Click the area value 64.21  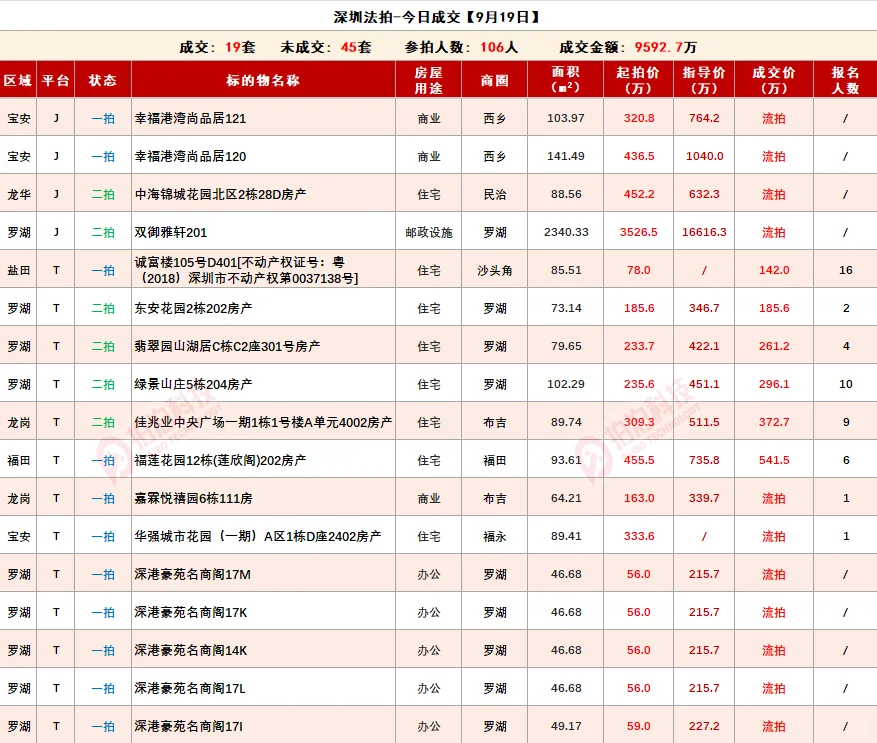(566, 499)
